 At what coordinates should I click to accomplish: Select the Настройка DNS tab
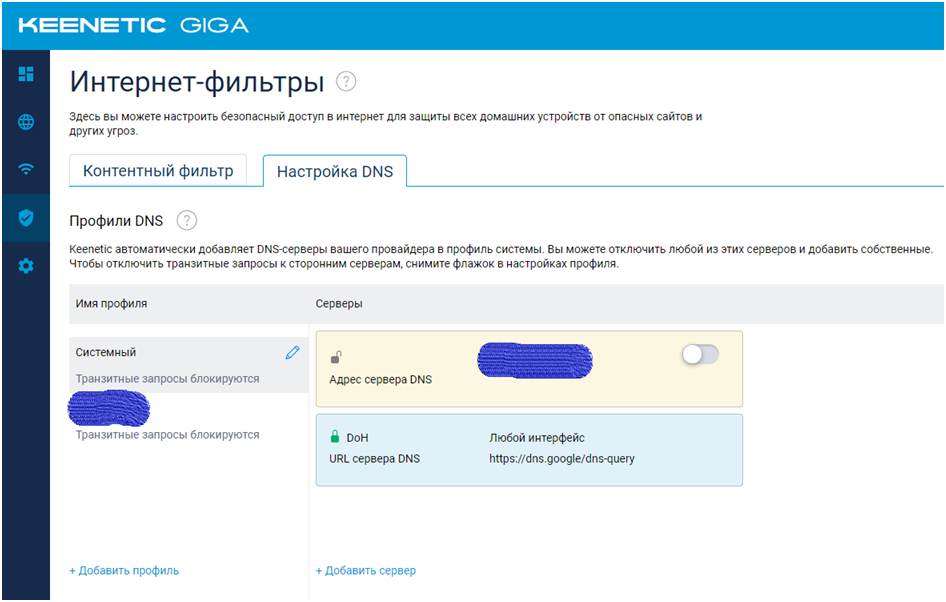(335, 171)
